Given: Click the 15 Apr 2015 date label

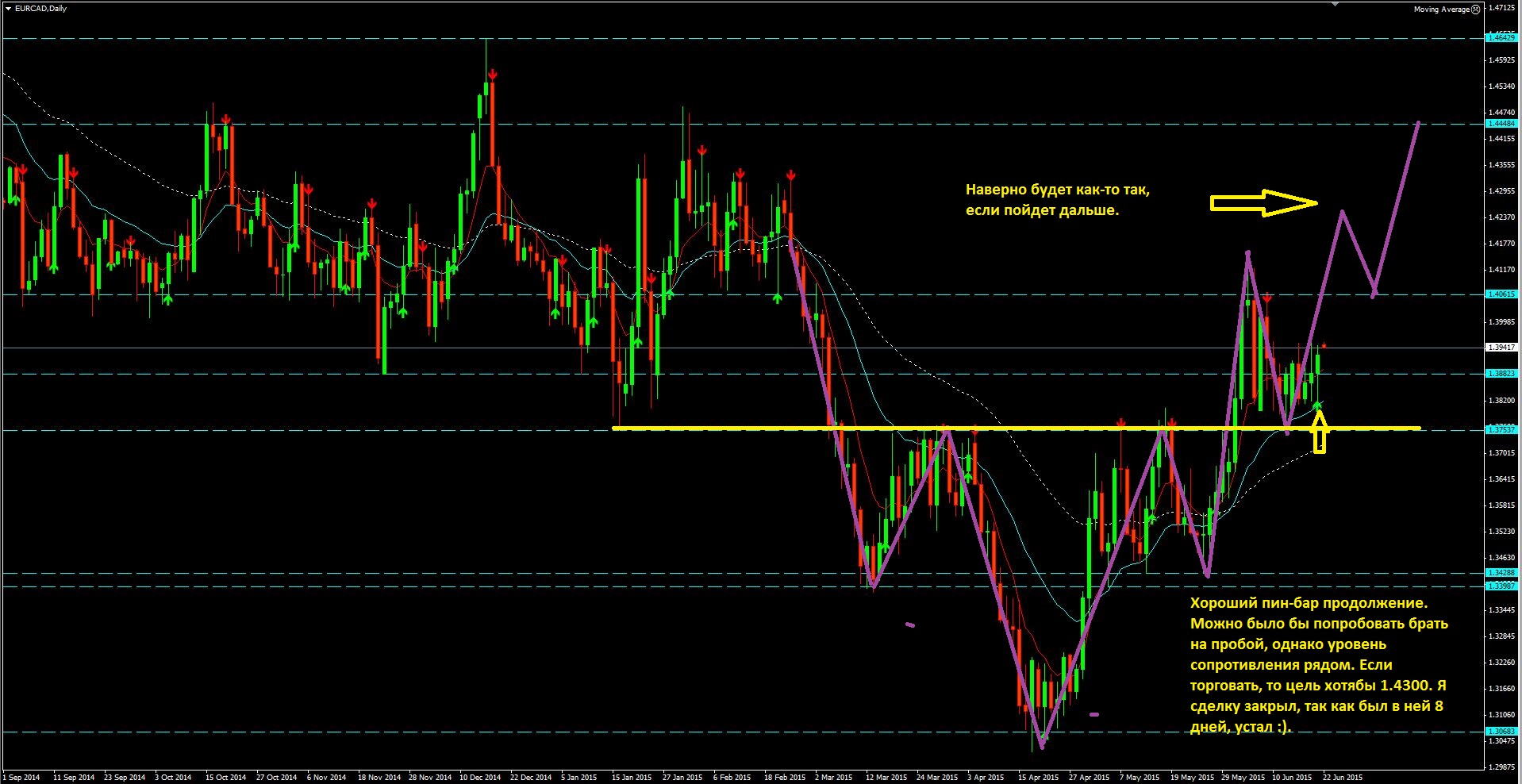Looking at the screenshot, I should tap(1038, 777).
